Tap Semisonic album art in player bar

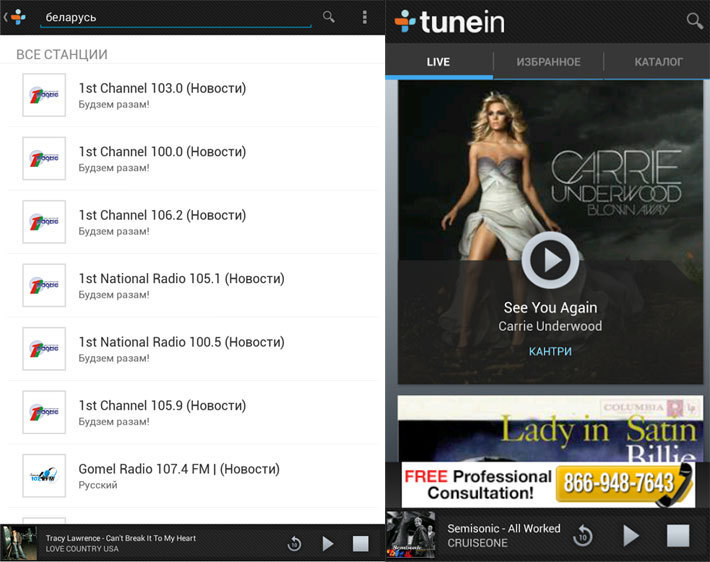click(x=411, y=534)
